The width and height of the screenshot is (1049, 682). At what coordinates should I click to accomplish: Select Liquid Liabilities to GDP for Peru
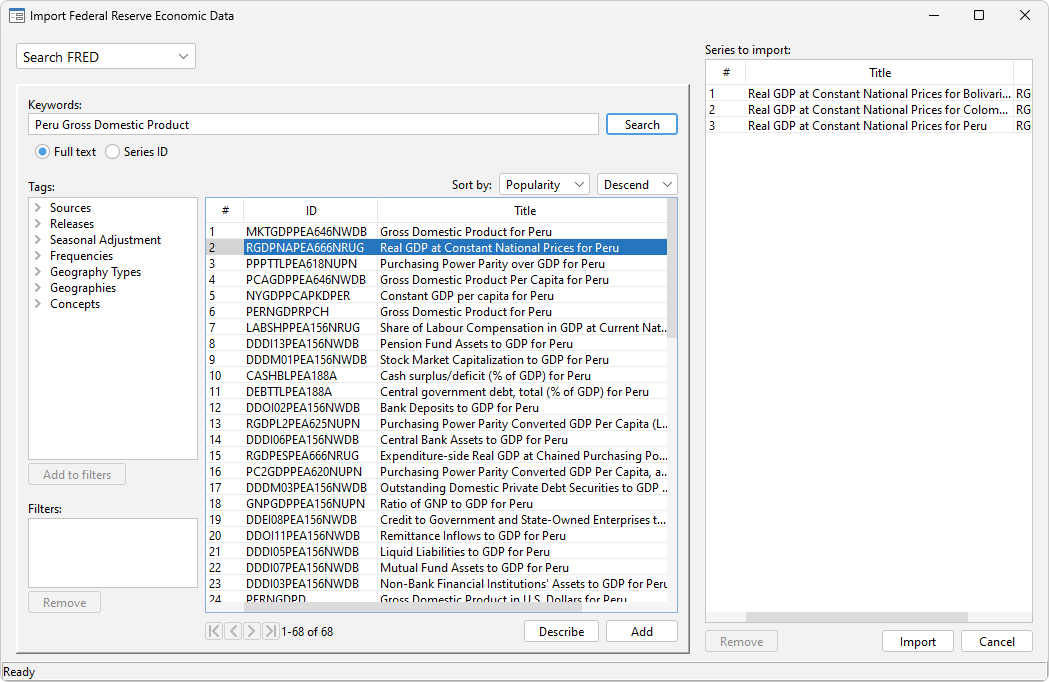436,552
